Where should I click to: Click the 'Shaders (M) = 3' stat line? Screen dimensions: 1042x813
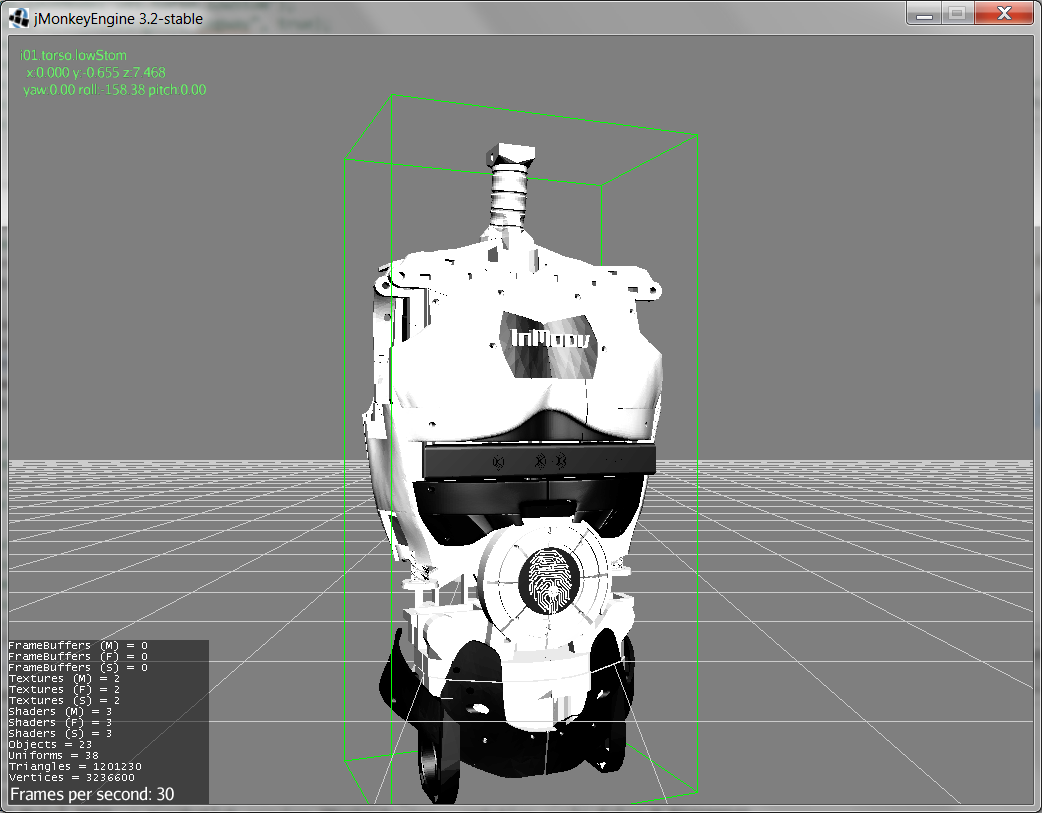(x=60, y=711)
